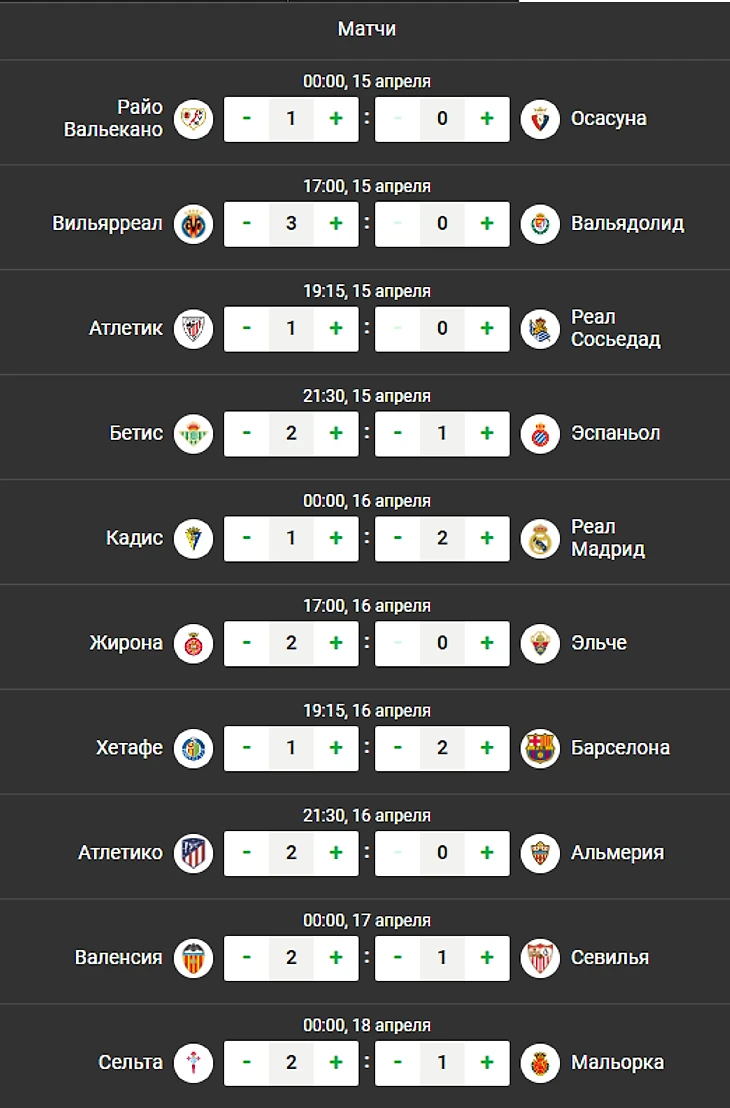Decrease Sevilla predicted goals

click(398, 958)
